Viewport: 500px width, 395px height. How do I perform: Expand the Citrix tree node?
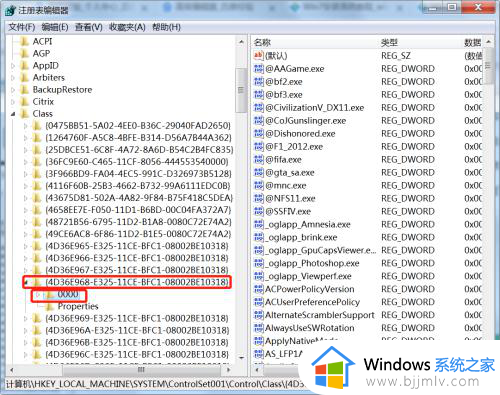coord(13,102)
